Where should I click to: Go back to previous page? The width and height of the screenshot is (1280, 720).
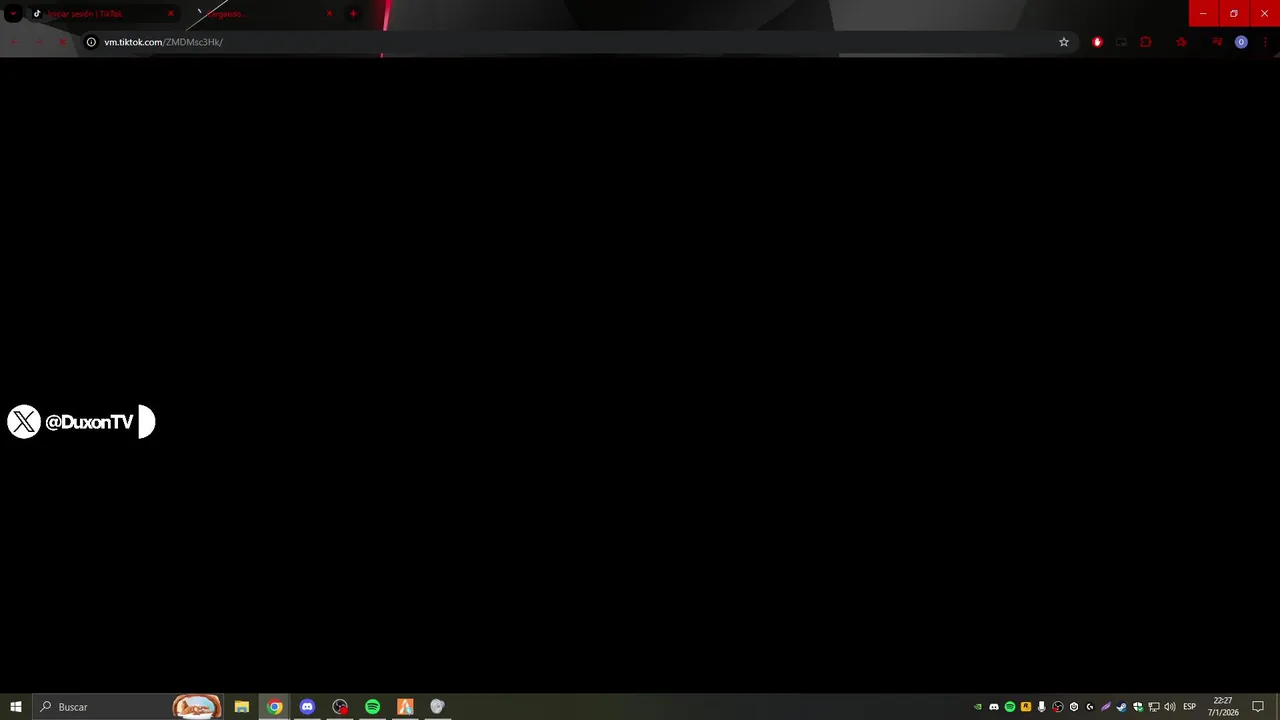click(14, 42)
